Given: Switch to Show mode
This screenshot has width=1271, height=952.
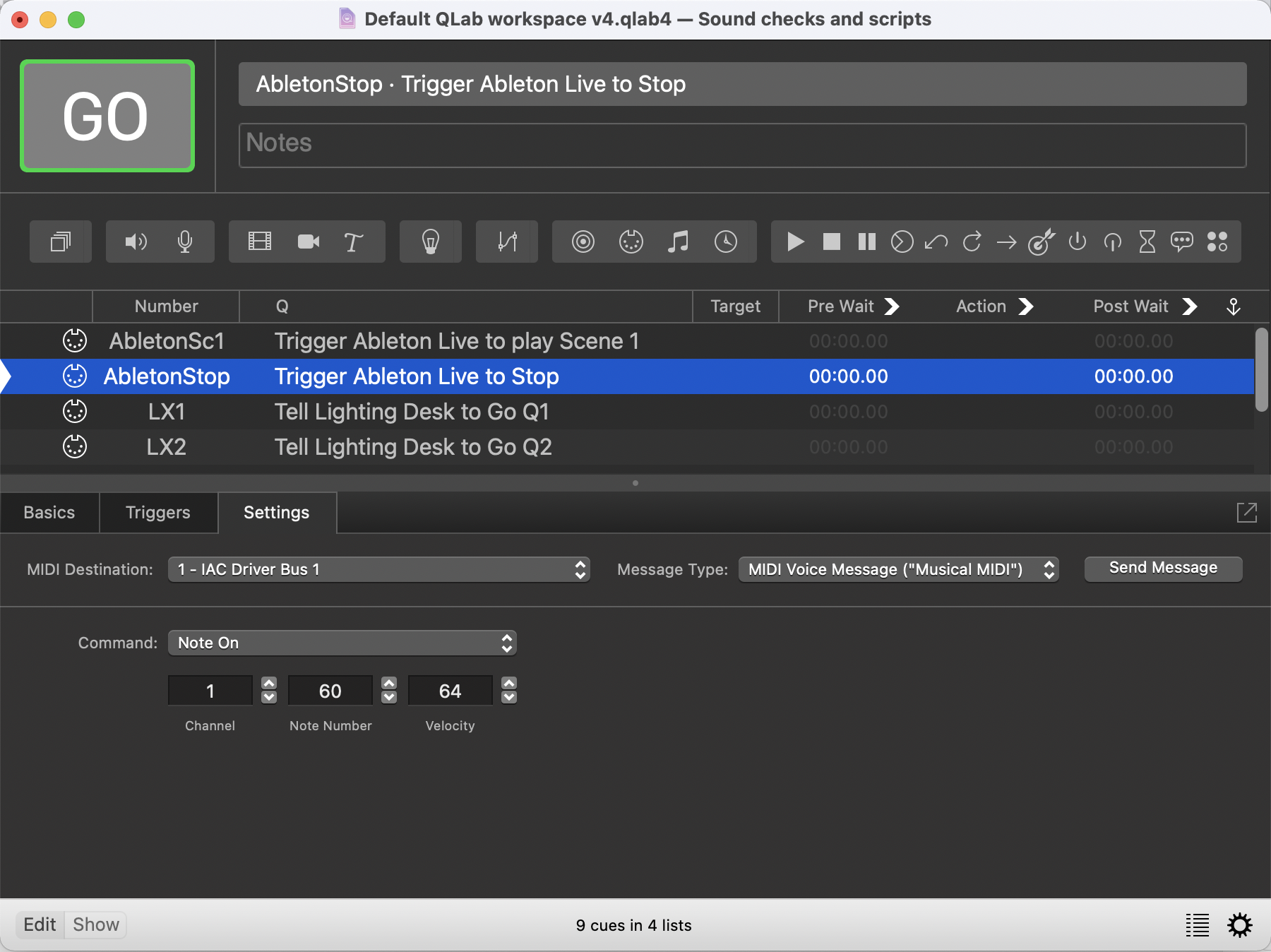Looking at the screenshot, I should [x=95, y=924].
